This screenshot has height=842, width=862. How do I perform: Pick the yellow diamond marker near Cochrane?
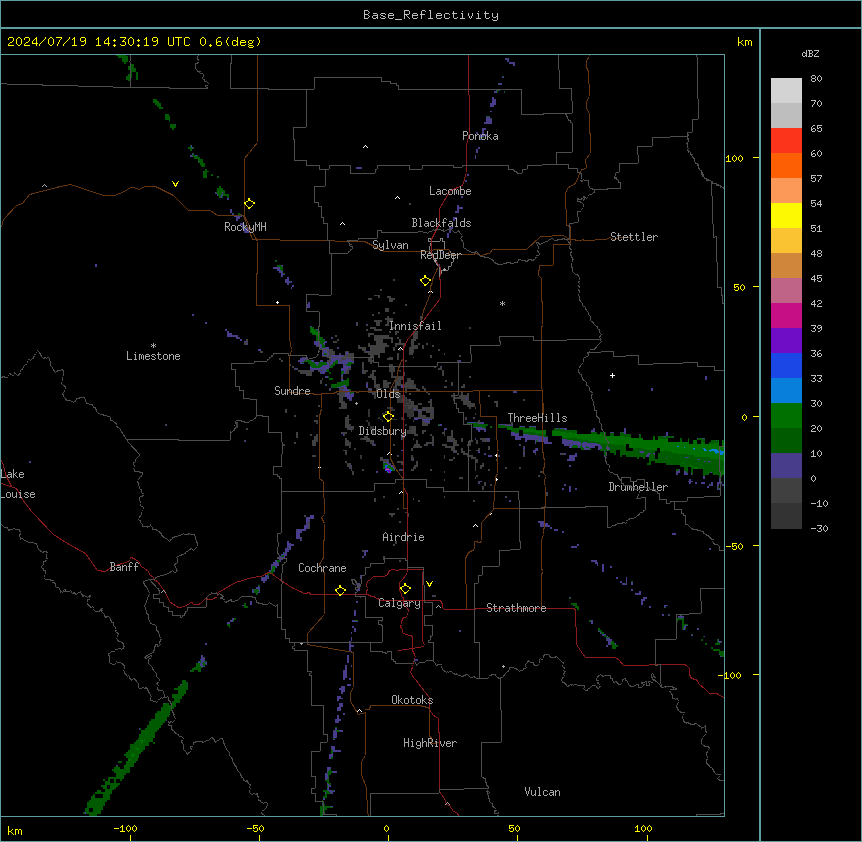point(340,590)
